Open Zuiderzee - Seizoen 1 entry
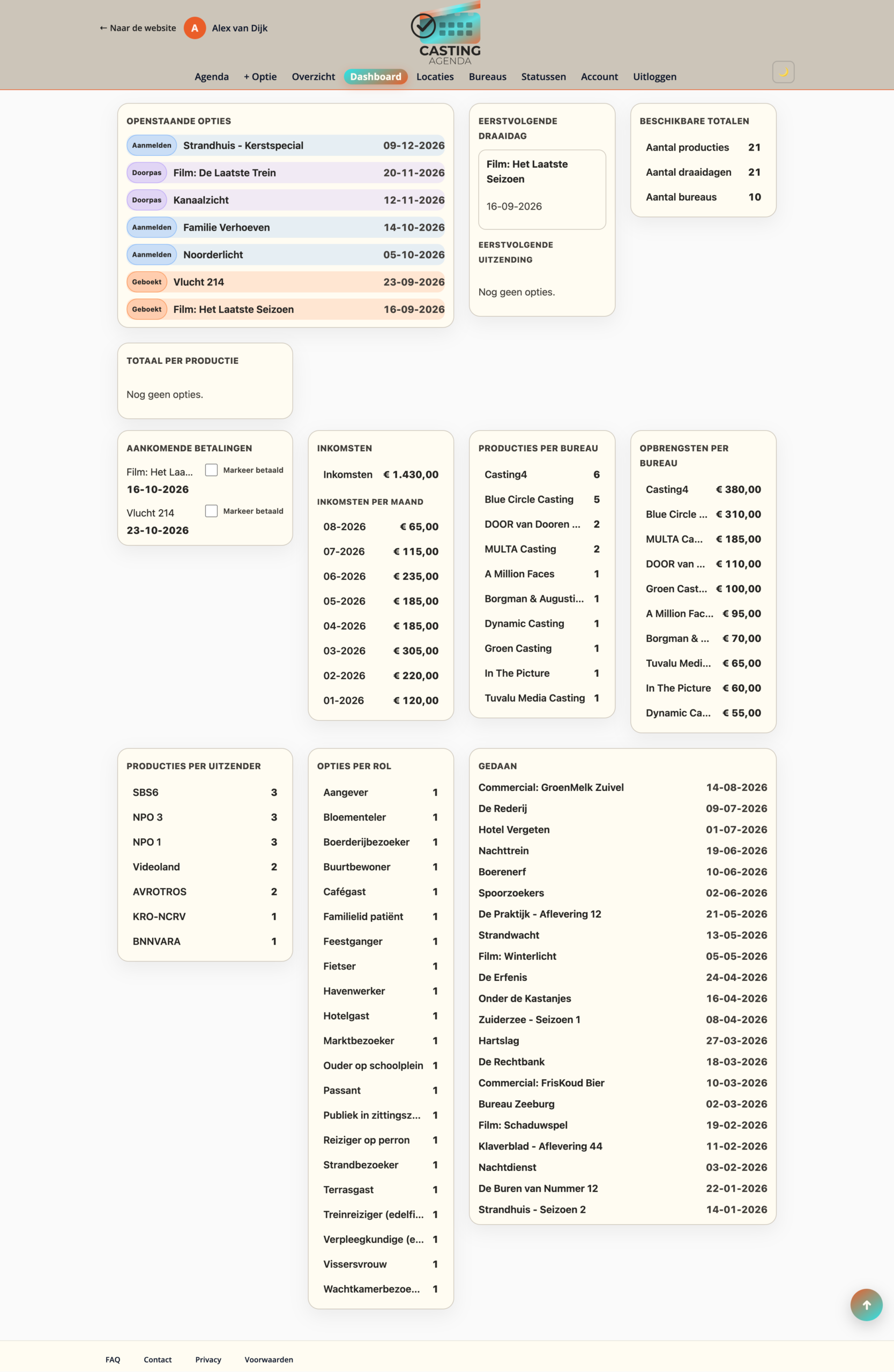The height and width of the screenshot is (1372, 894). click(622, 1019)
